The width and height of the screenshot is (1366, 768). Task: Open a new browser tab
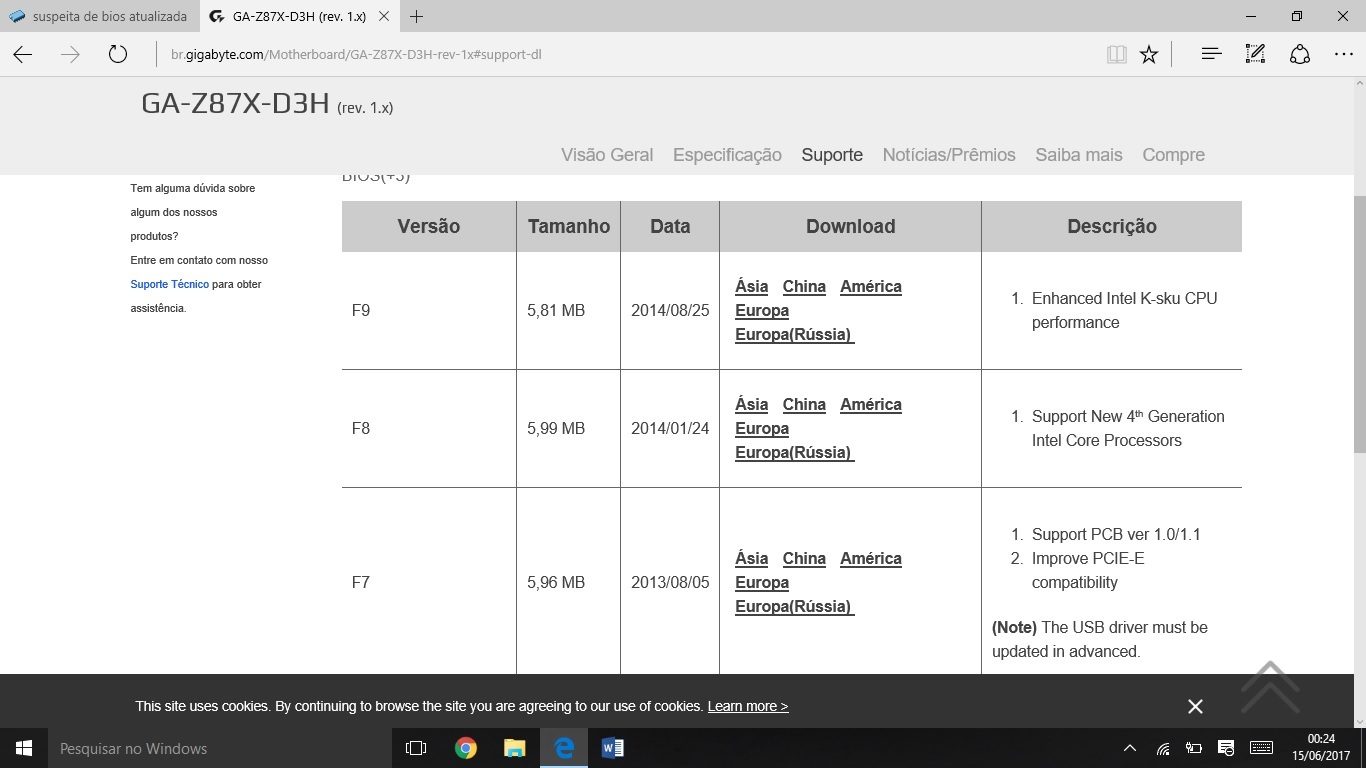pos(416,16)
